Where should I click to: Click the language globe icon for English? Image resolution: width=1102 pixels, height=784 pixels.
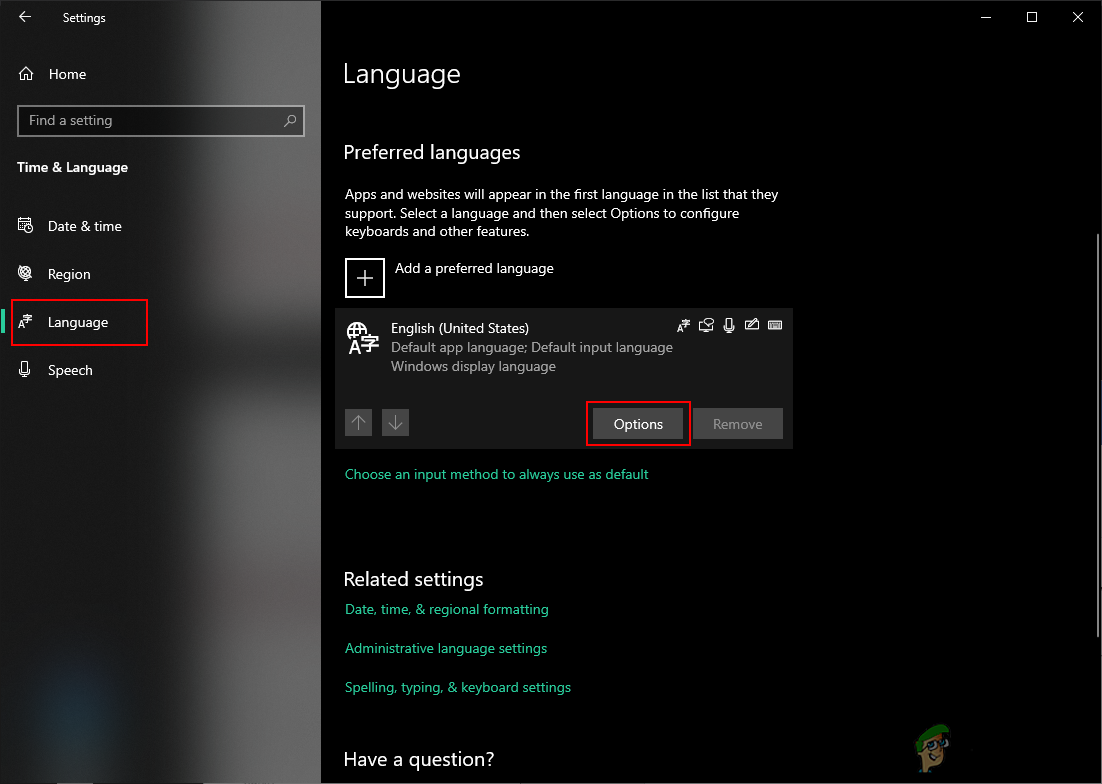click(x=363, y=338)
